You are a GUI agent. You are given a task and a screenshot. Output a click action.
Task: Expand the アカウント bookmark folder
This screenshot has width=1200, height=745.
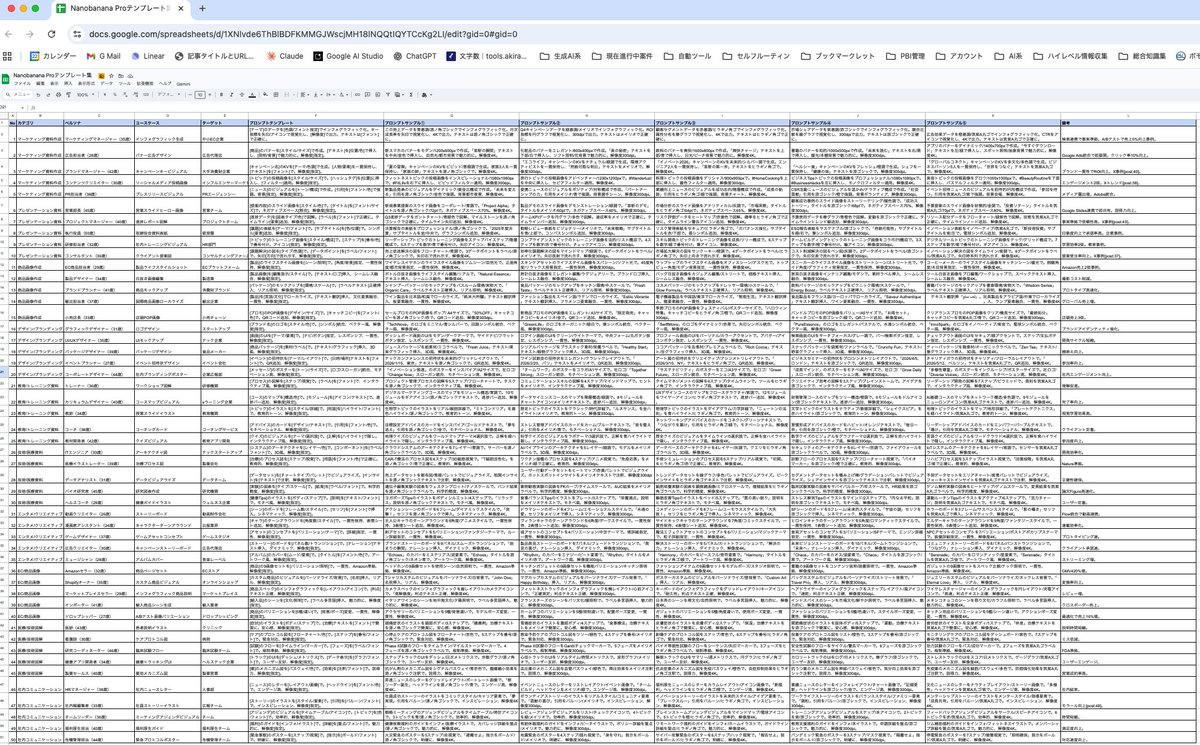tap(958, 56)
